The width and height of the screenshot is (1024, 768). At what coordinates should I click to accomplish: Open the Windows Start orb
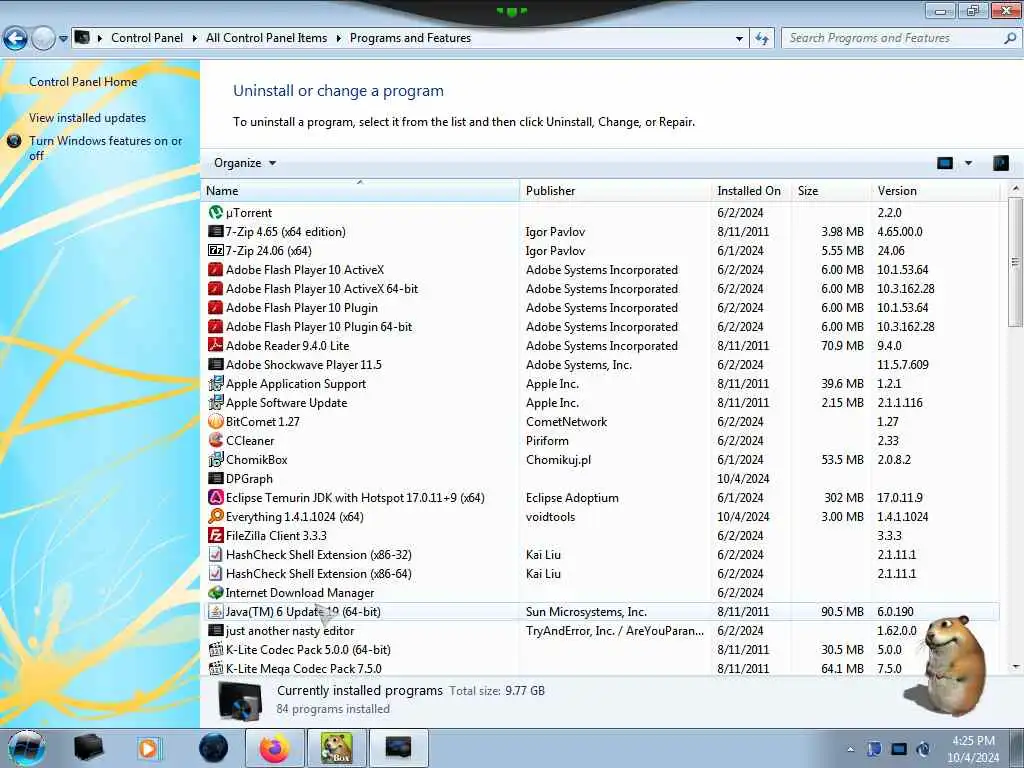(x=27, y=748)
